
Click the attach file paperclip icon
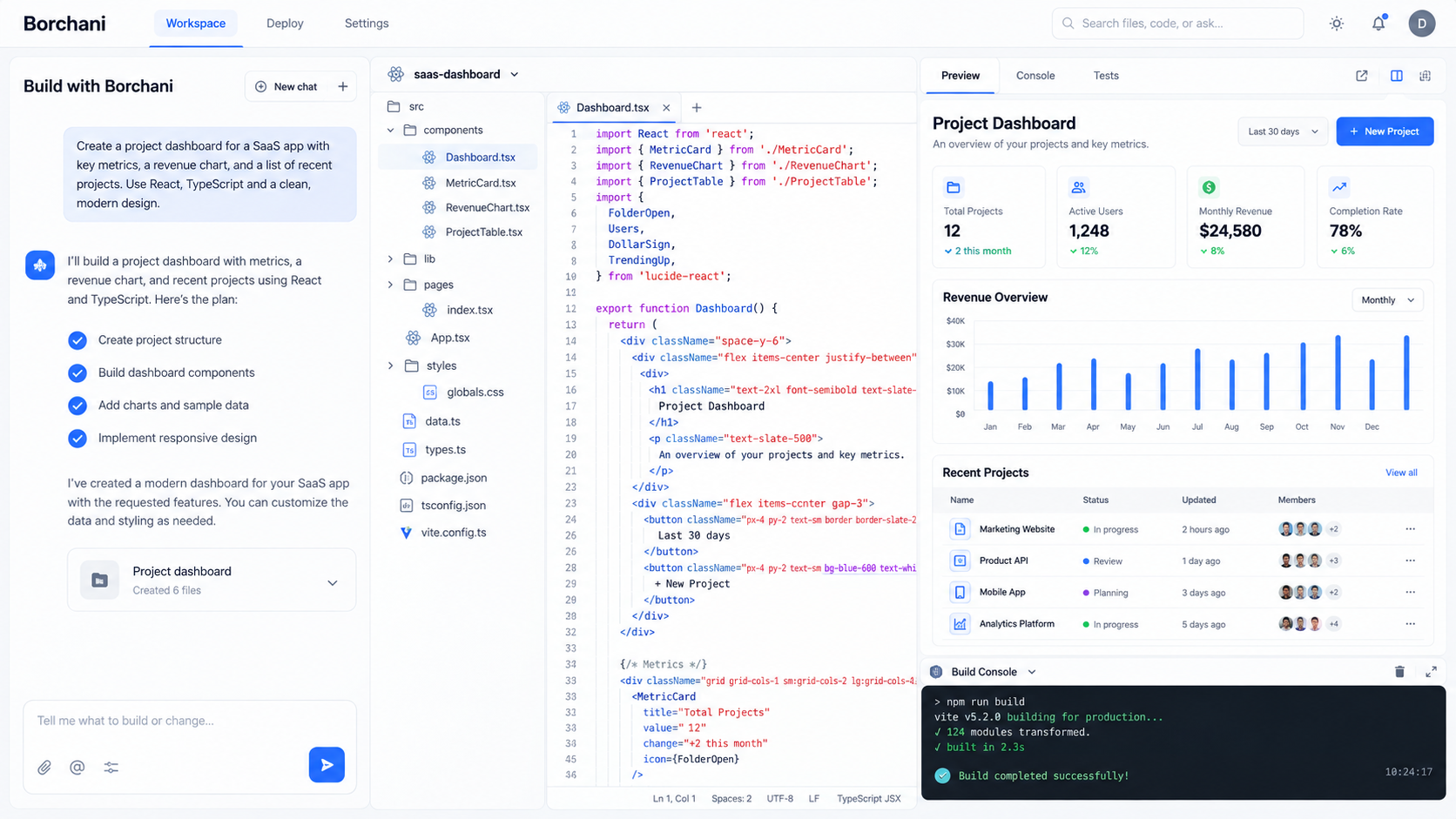coord(44,767)
